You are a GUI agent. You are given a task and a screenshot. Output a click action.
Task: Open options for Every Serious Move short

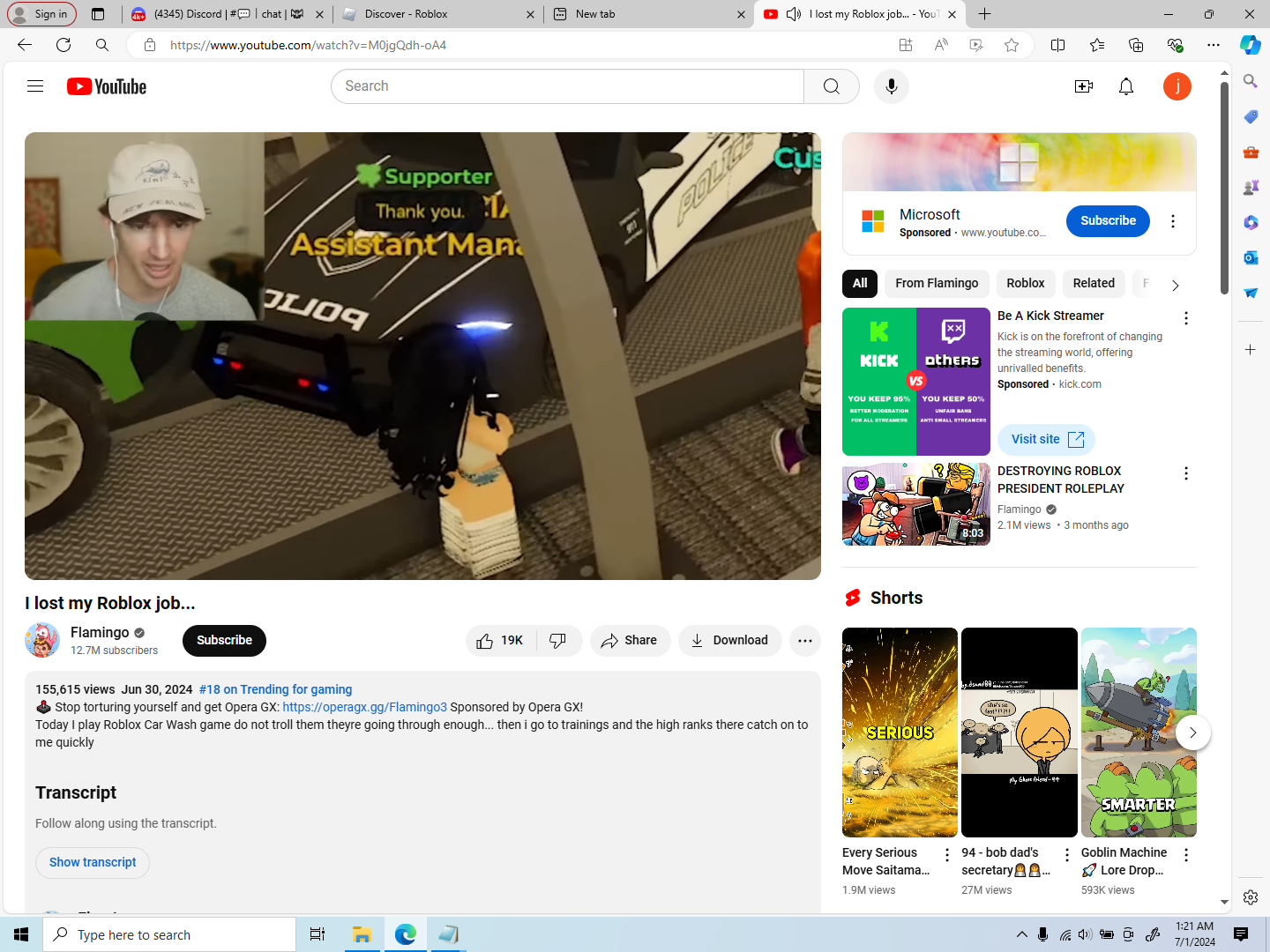[x=947, y=855]
